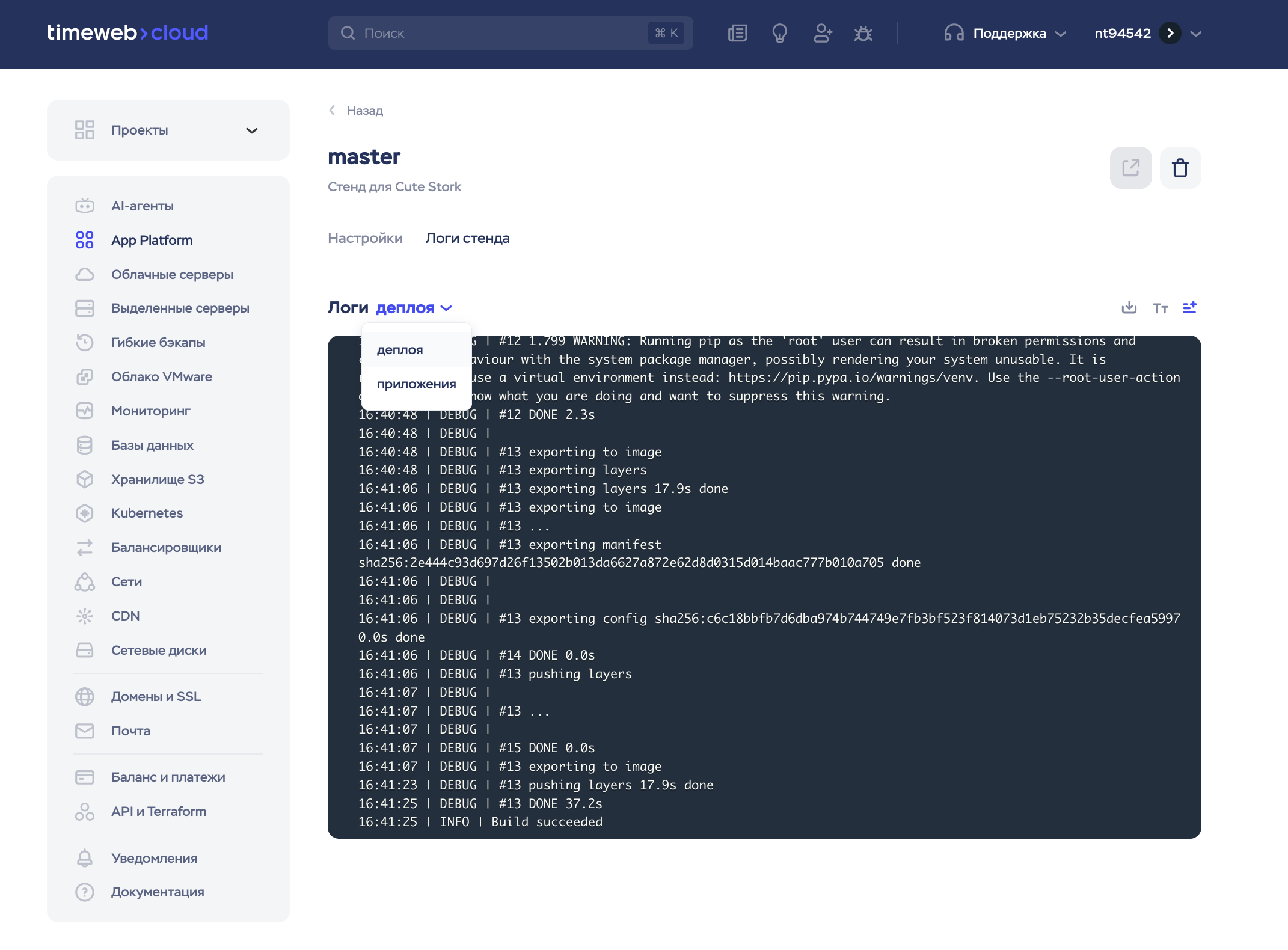Switch to the Настройки tab
1288x950 pixels.
(x=365, y=238)
